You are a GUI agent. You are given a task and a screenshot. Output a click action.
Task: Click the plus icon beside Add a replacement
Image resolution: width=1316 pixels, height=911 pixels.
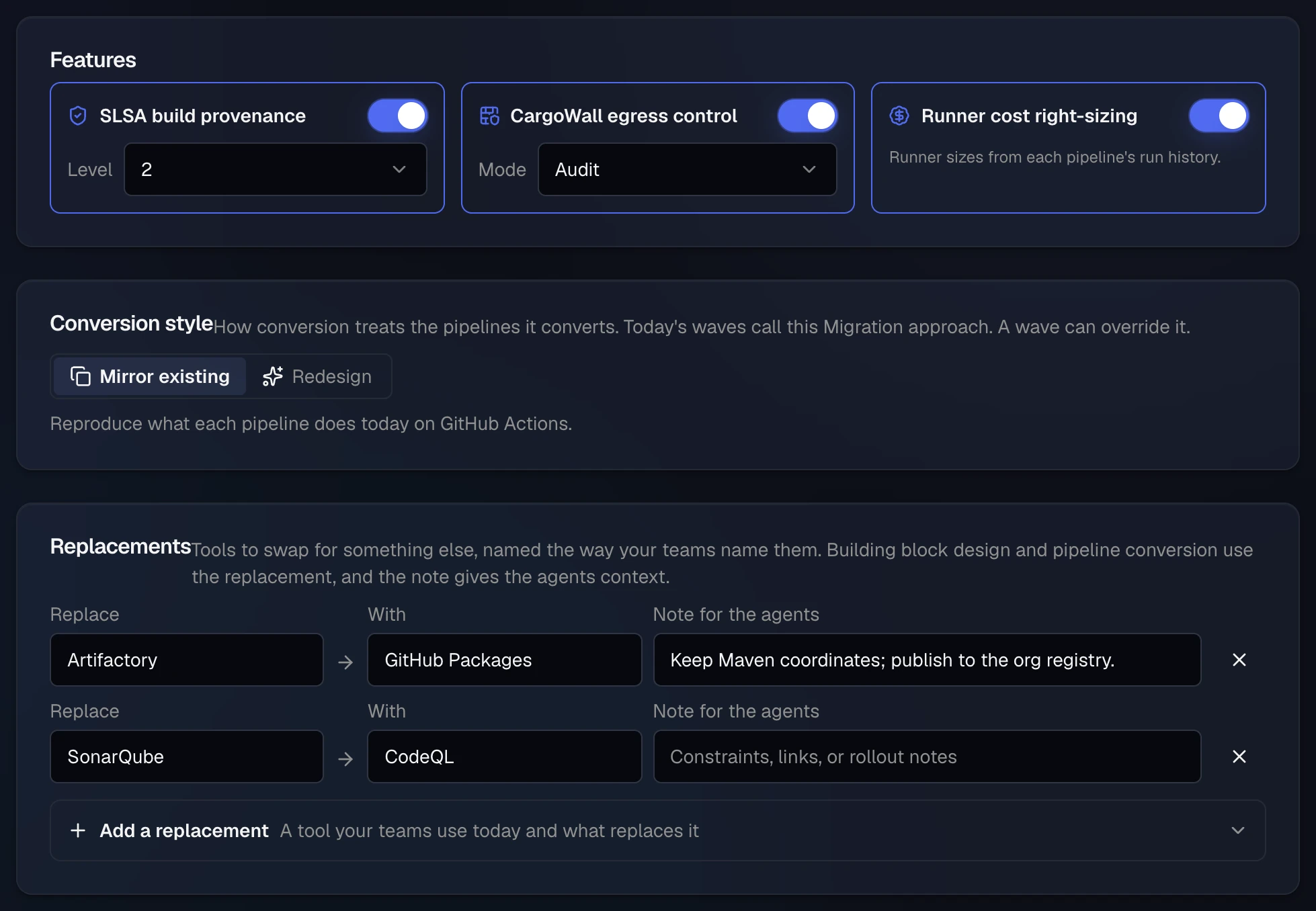[78, 830]
